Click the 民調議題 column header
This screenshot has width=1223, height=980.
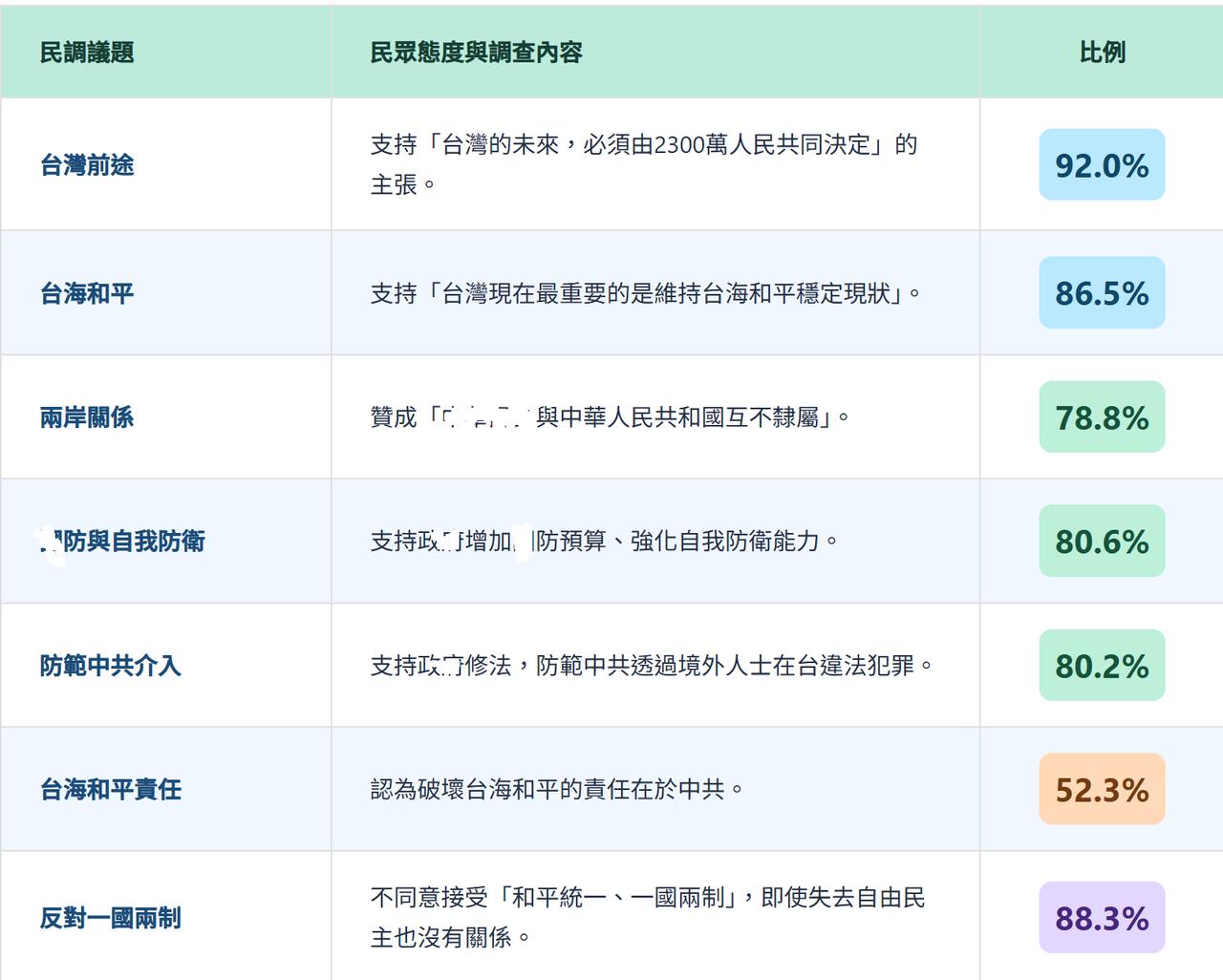click(87, 53)
